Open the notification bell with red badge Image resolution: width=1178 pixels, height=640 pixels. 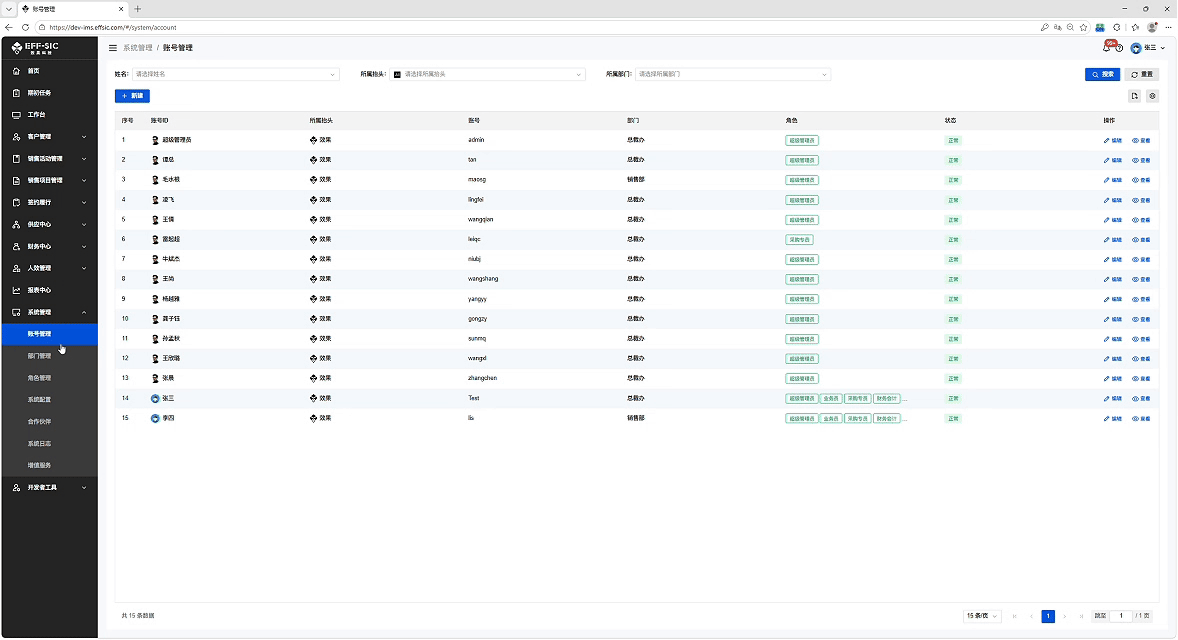[1107, 47]
